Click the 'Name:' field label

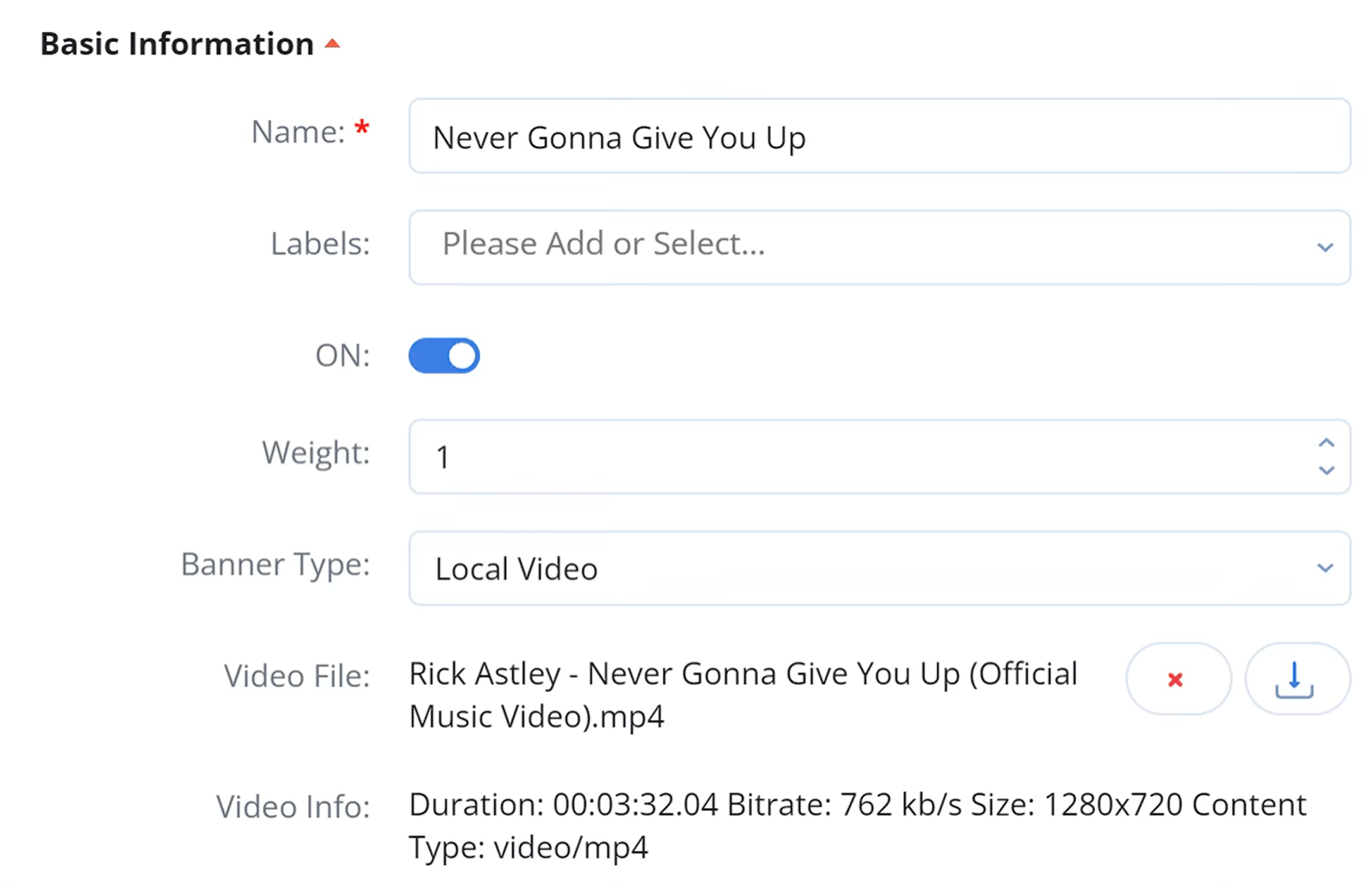(x=298, y=132)
